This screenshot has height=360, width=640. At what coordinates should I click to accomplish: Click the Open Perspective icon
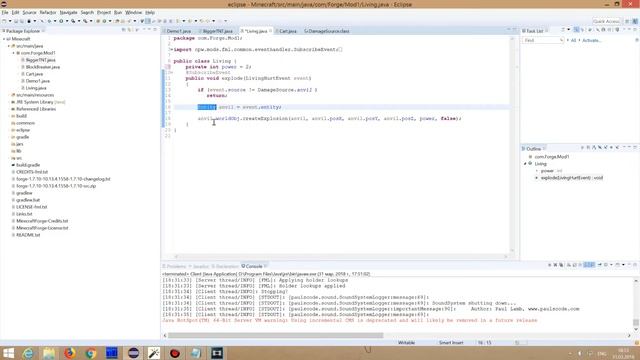627,21
